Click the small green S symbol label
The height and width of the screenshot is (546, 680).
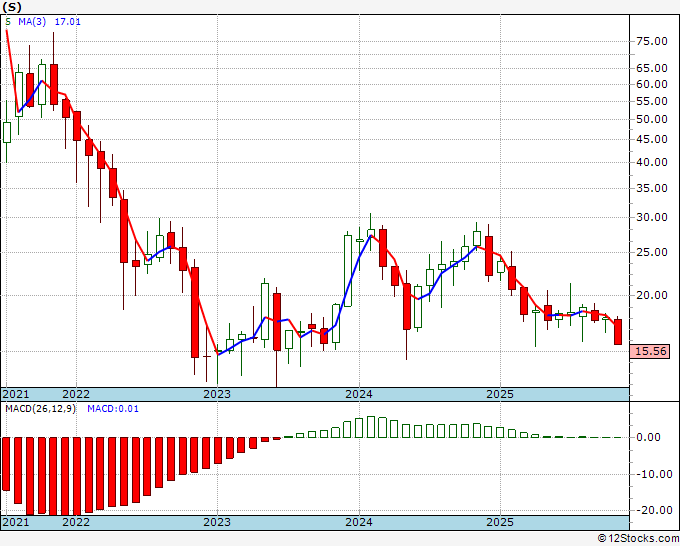pos(8,22)
